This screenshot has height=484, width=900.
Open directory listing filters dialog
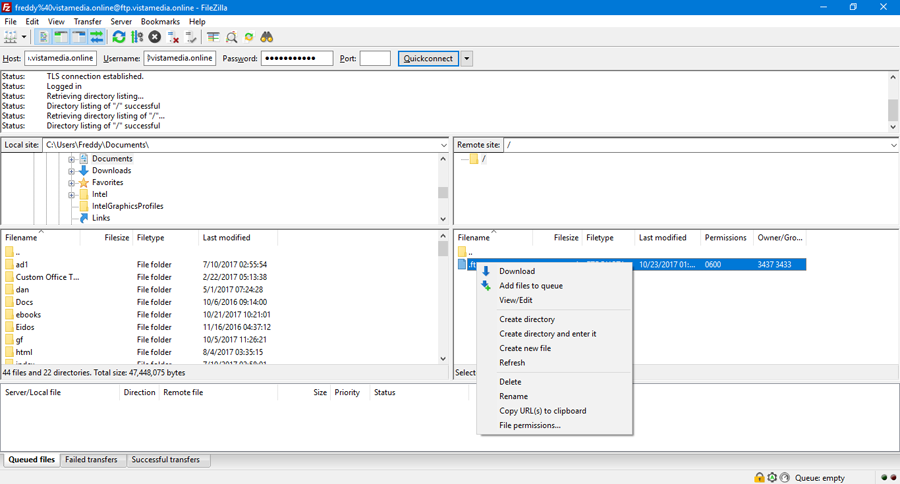pyautogui.click(x=213, y=37)
